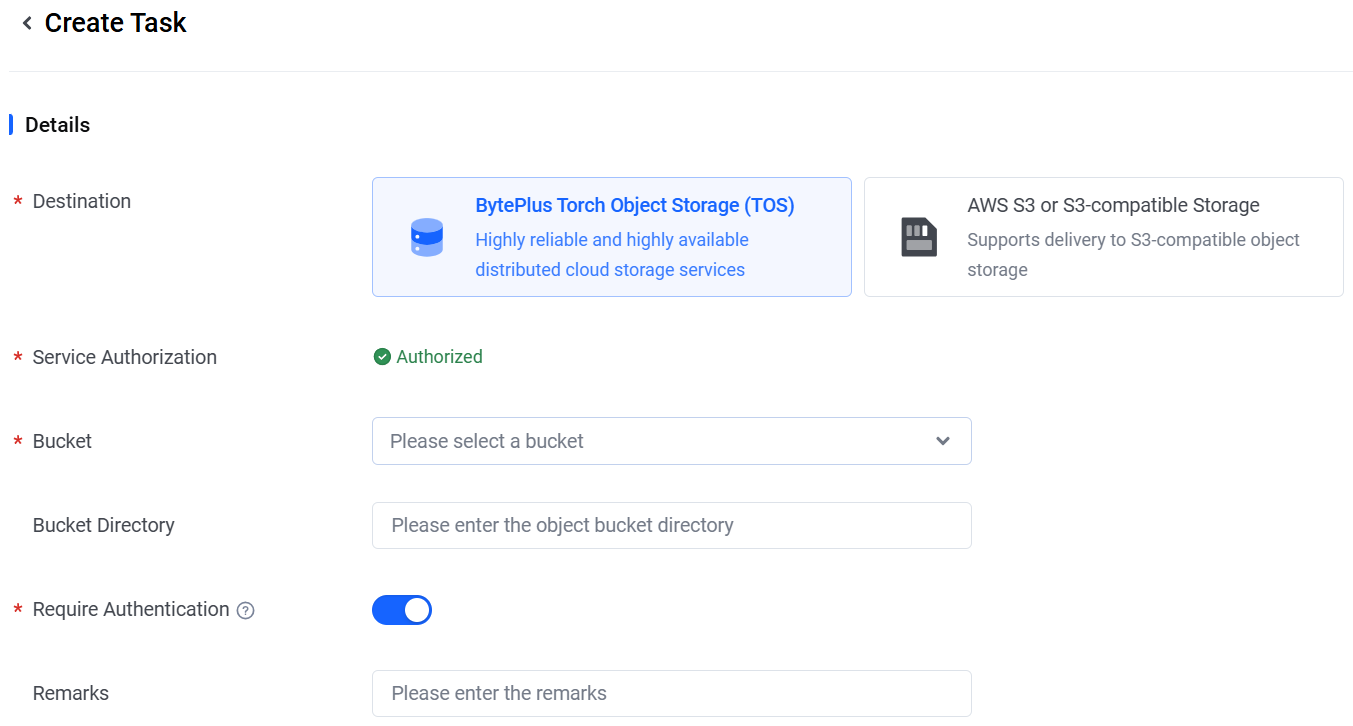Click the chevron in the Bucket dropdown
Viewport: 1353px width, 726px height.
(x=942, y=441)
